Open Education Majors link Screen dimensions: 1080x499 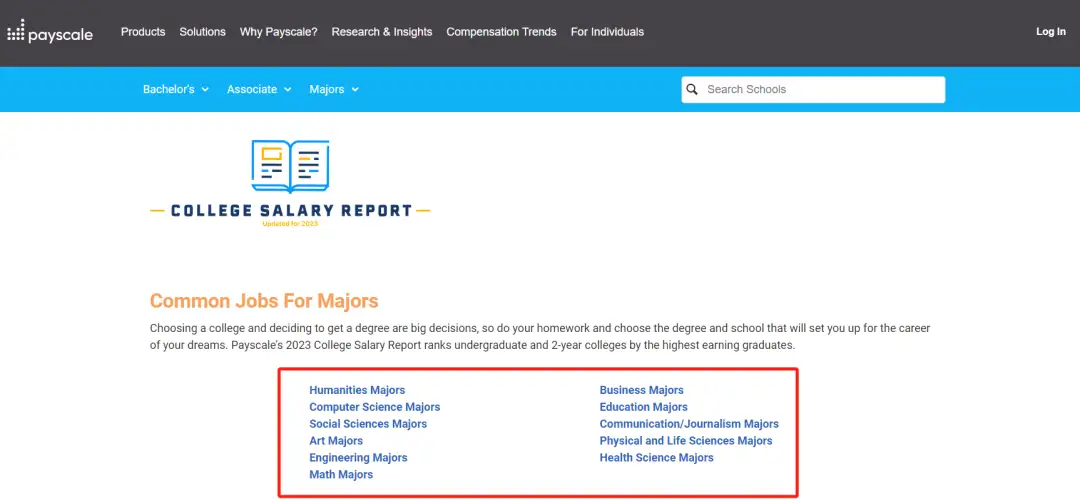(x=643, y=407)
